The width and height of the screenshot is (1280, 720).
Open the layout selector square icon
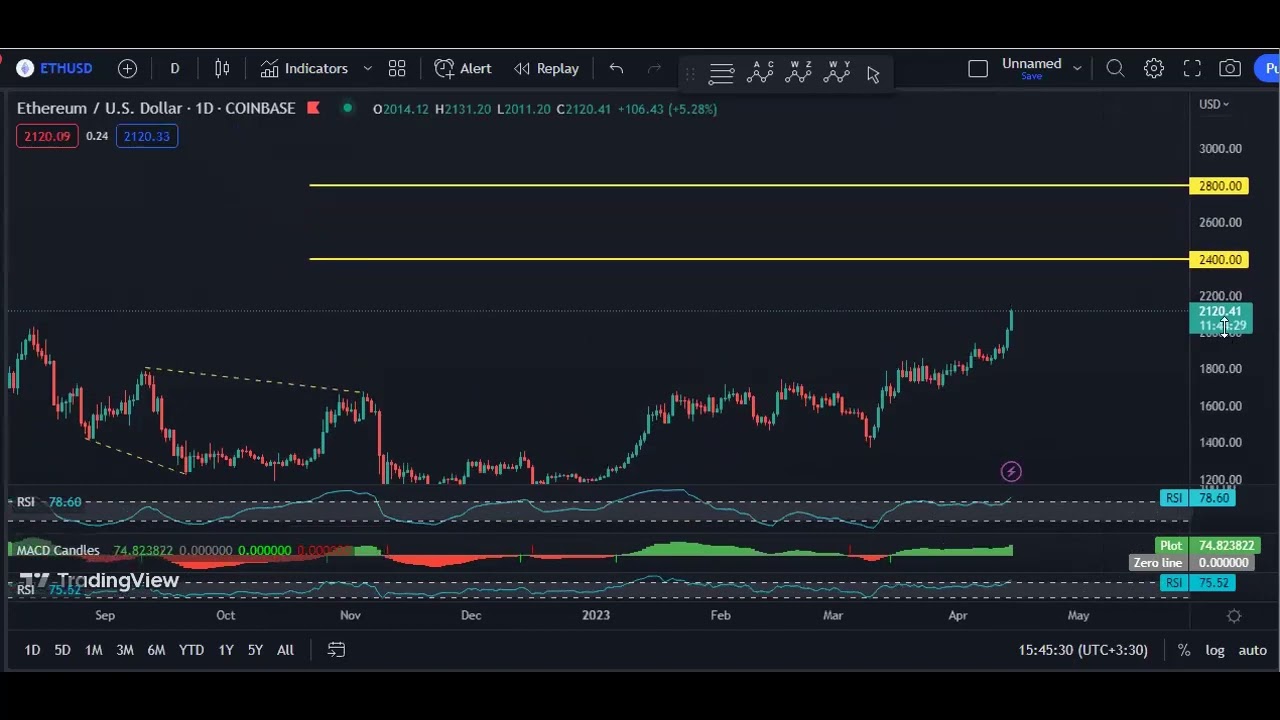point(978,68)
